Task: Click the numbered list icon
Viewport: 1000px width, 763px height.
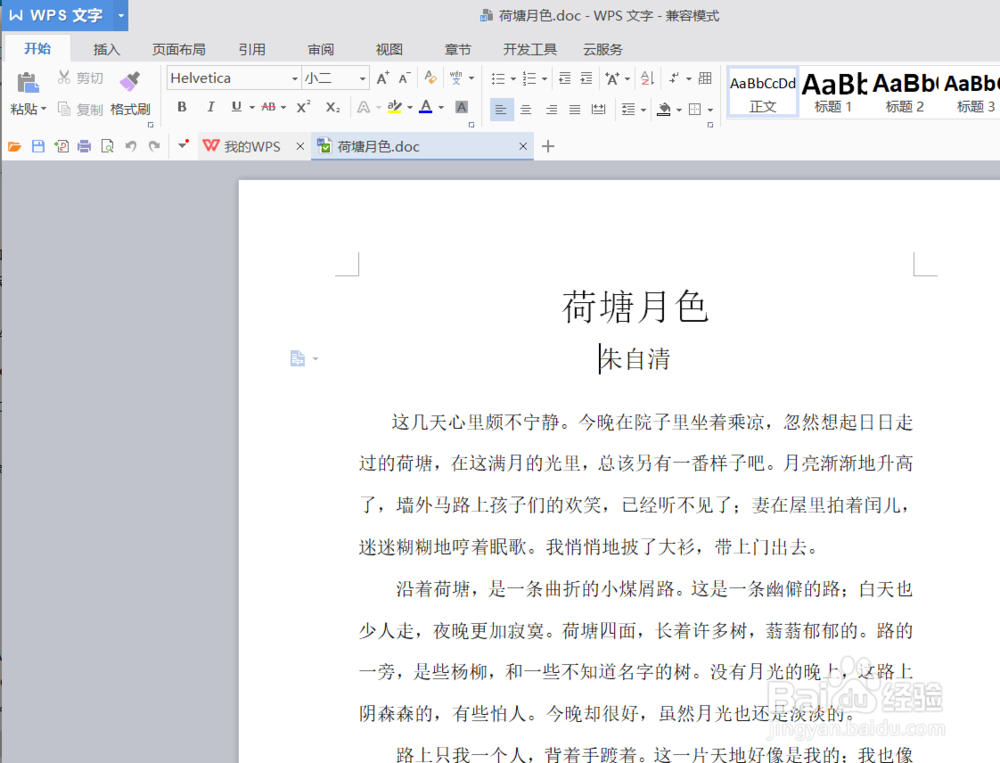Action: click(x=529, y=78)
